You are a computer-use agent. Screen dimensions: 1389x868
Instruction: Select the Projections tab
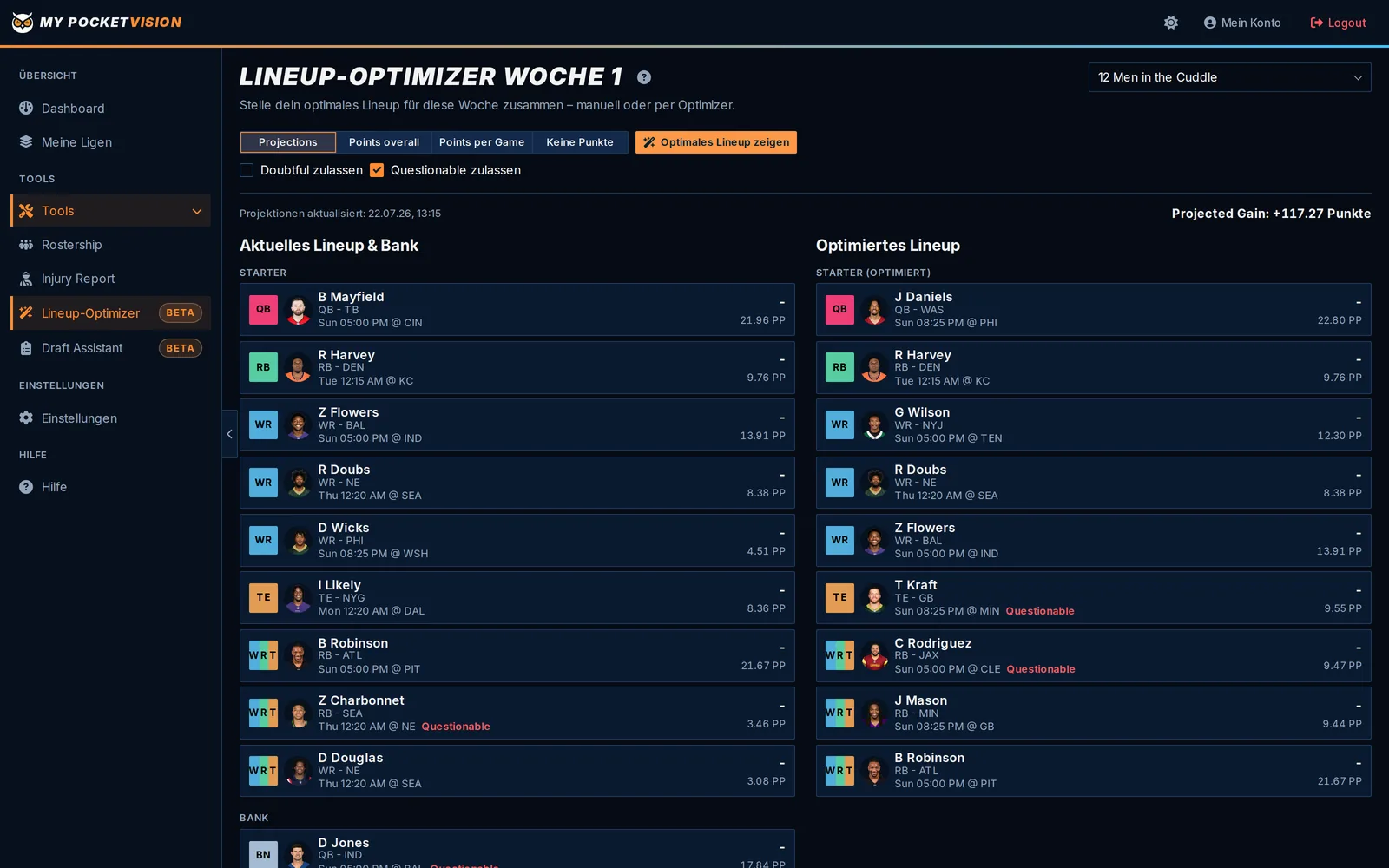click(x=288, y=142)
